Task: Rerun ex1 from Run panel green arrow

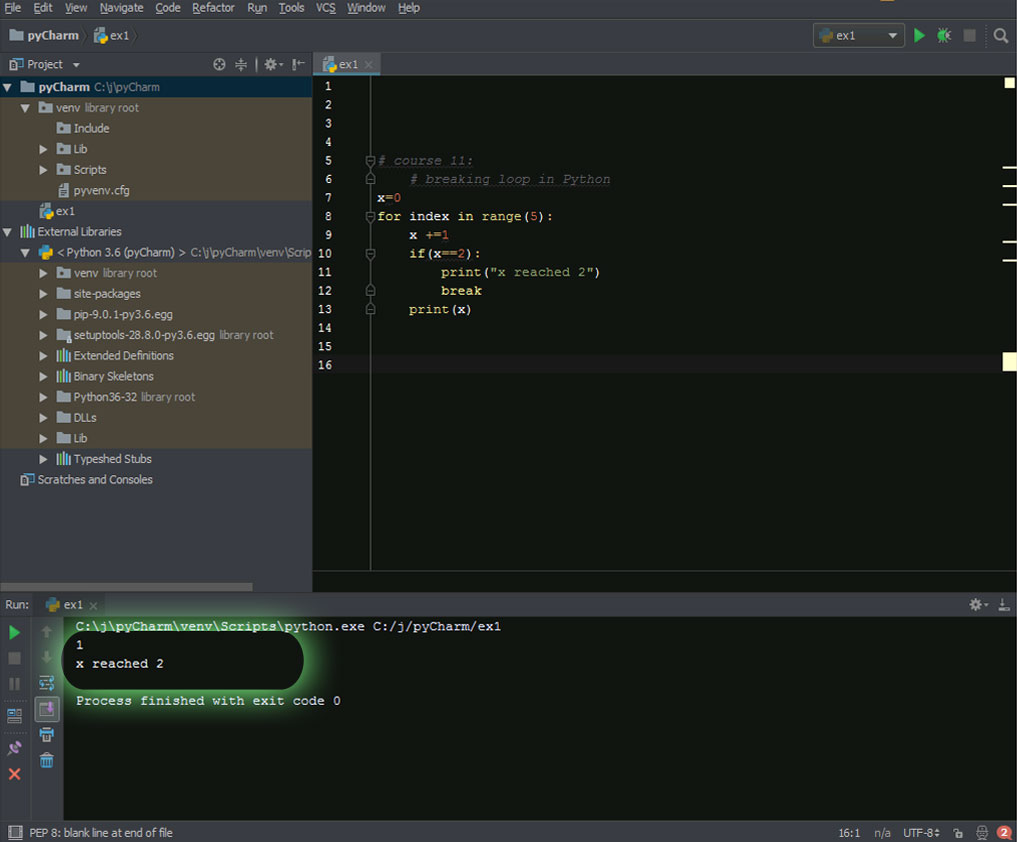Action: tap(14, 632)
